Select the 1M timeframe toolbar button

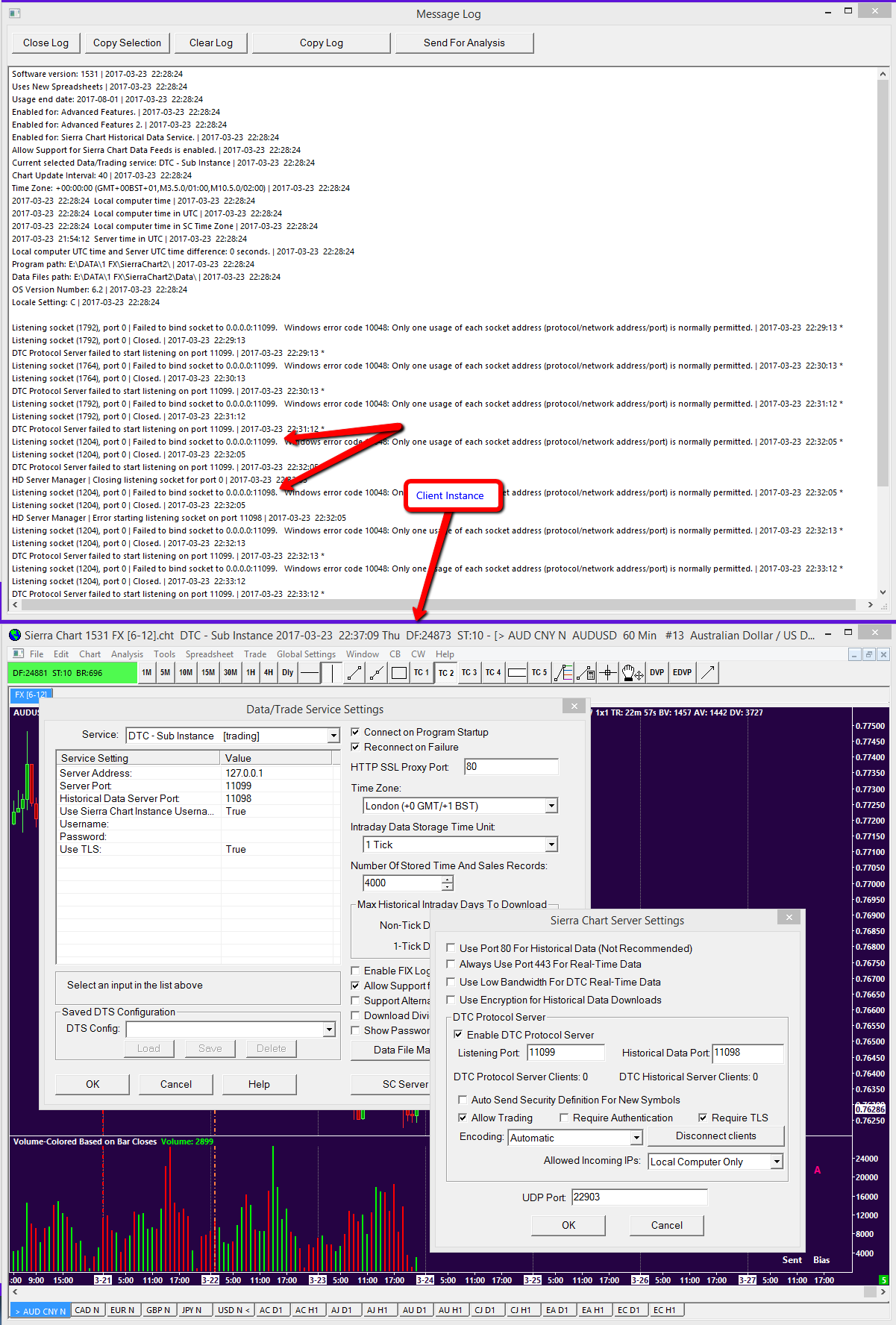147,672
